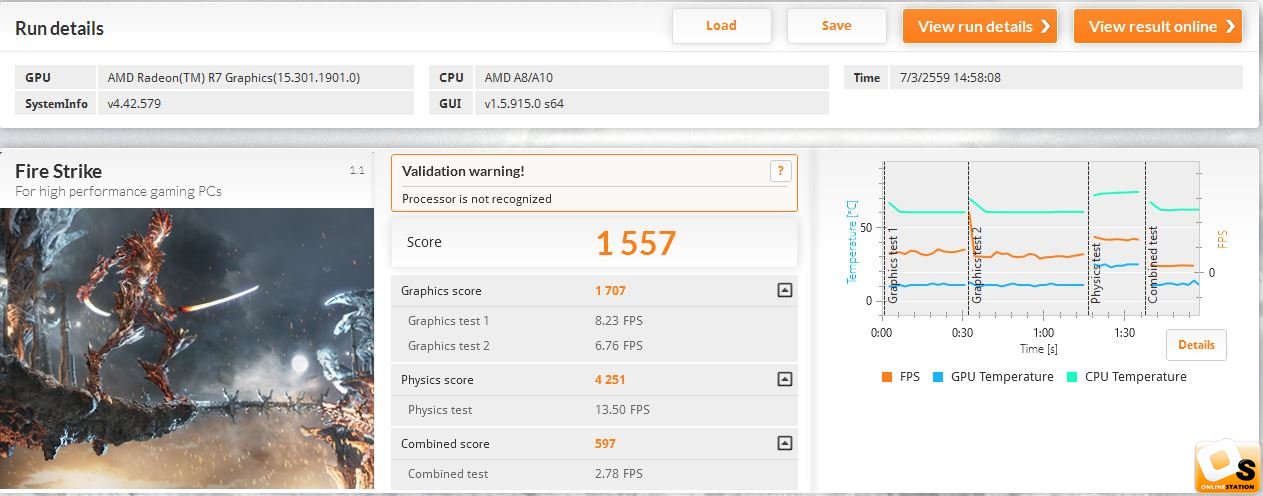
Task: Collapse the Graphics score section
Action: (x=785, y=291)
